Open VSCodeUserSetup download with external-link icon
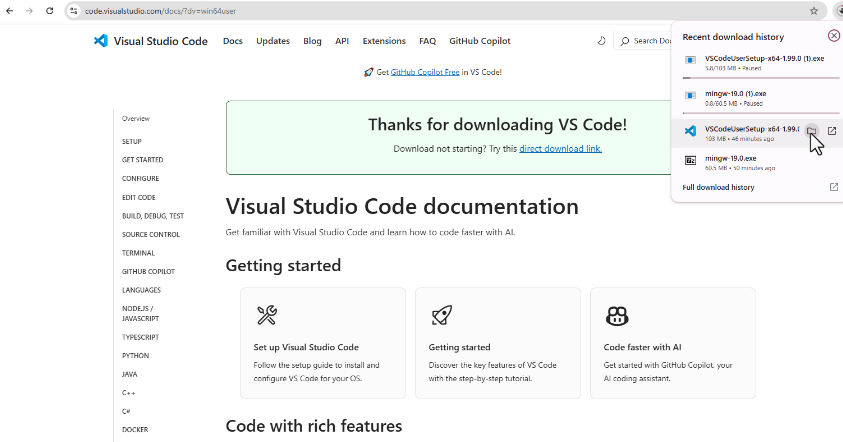Viewport: 843px width, 442px height. click(832, 131)
